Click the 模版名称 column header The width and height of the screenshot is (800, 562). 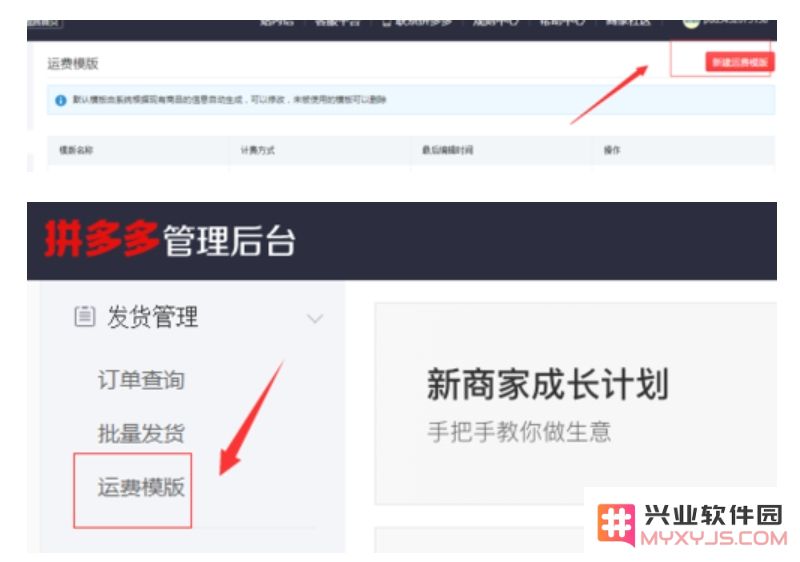pos(76,150)
